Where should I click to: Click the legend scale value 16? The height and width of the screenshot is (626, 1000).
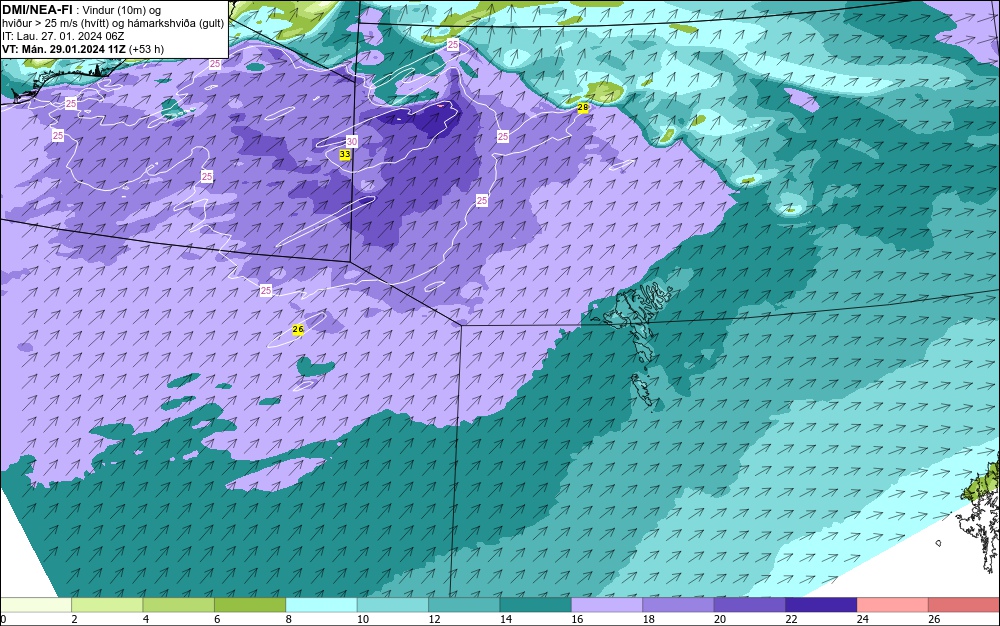click(577, 619)
